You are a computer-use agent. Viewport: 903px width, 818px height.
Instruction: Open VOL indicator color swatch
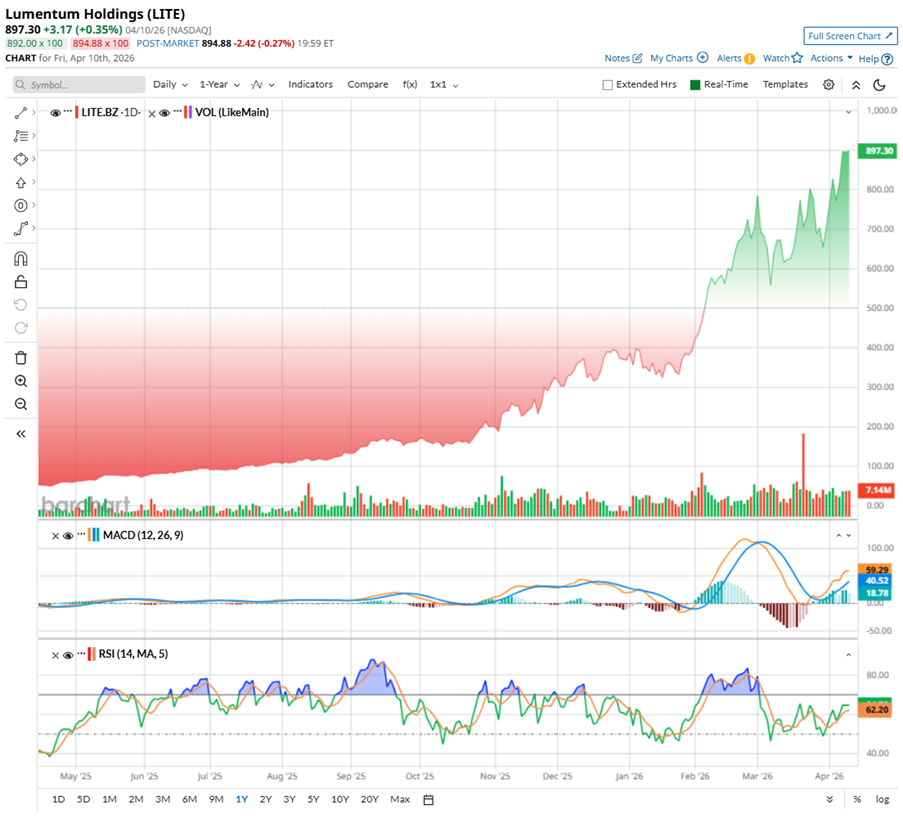[x=187, y=112]
